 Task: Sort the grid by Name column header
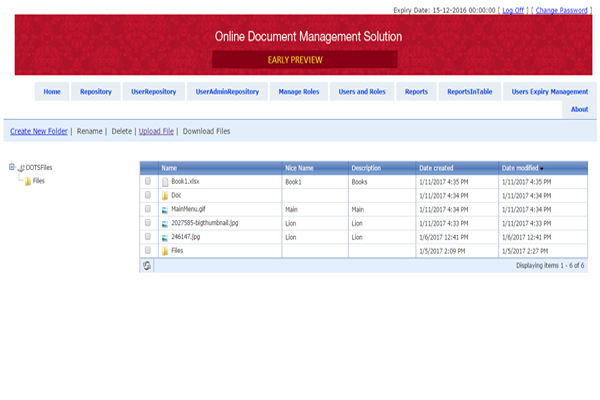tap(169, 168)
